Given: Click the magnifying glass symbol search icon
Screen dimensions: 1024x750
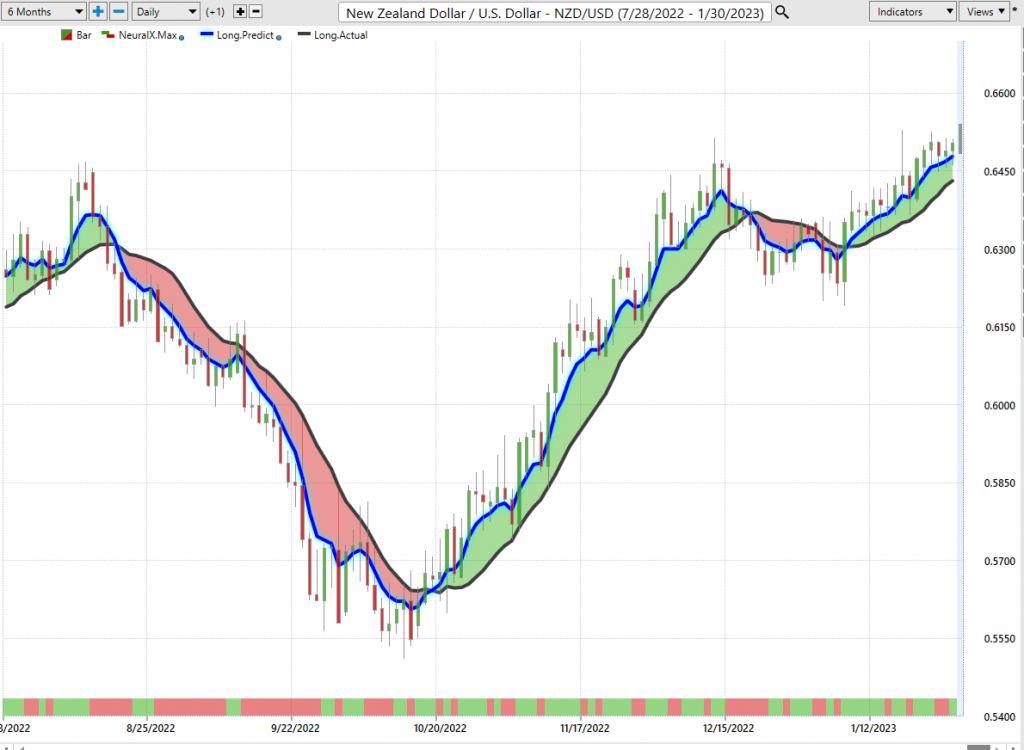Looking at the screenshot, I should [x=782, y=12].
